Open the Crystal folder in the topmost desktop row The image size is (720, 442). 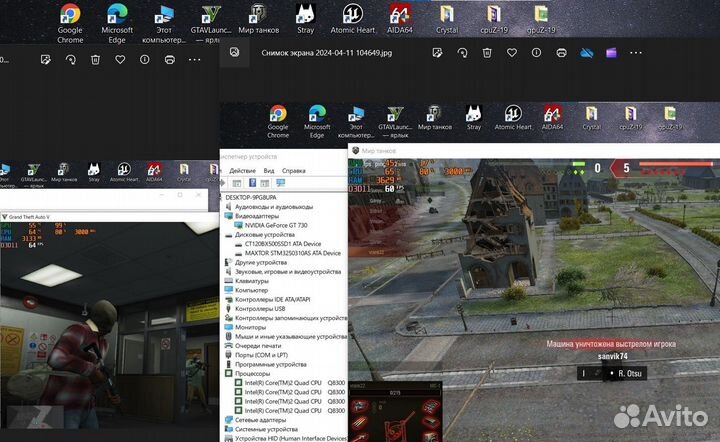tap(447, 19)
